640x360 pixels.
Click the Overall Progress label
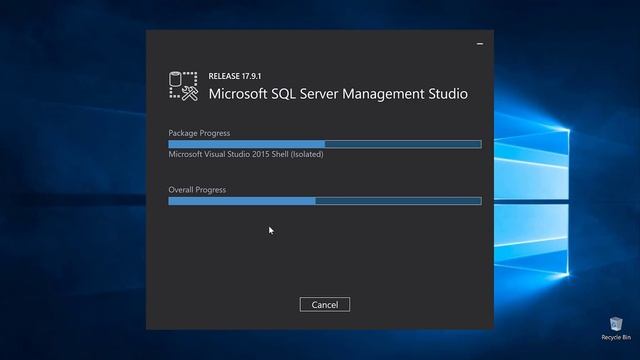coord(197,190)
